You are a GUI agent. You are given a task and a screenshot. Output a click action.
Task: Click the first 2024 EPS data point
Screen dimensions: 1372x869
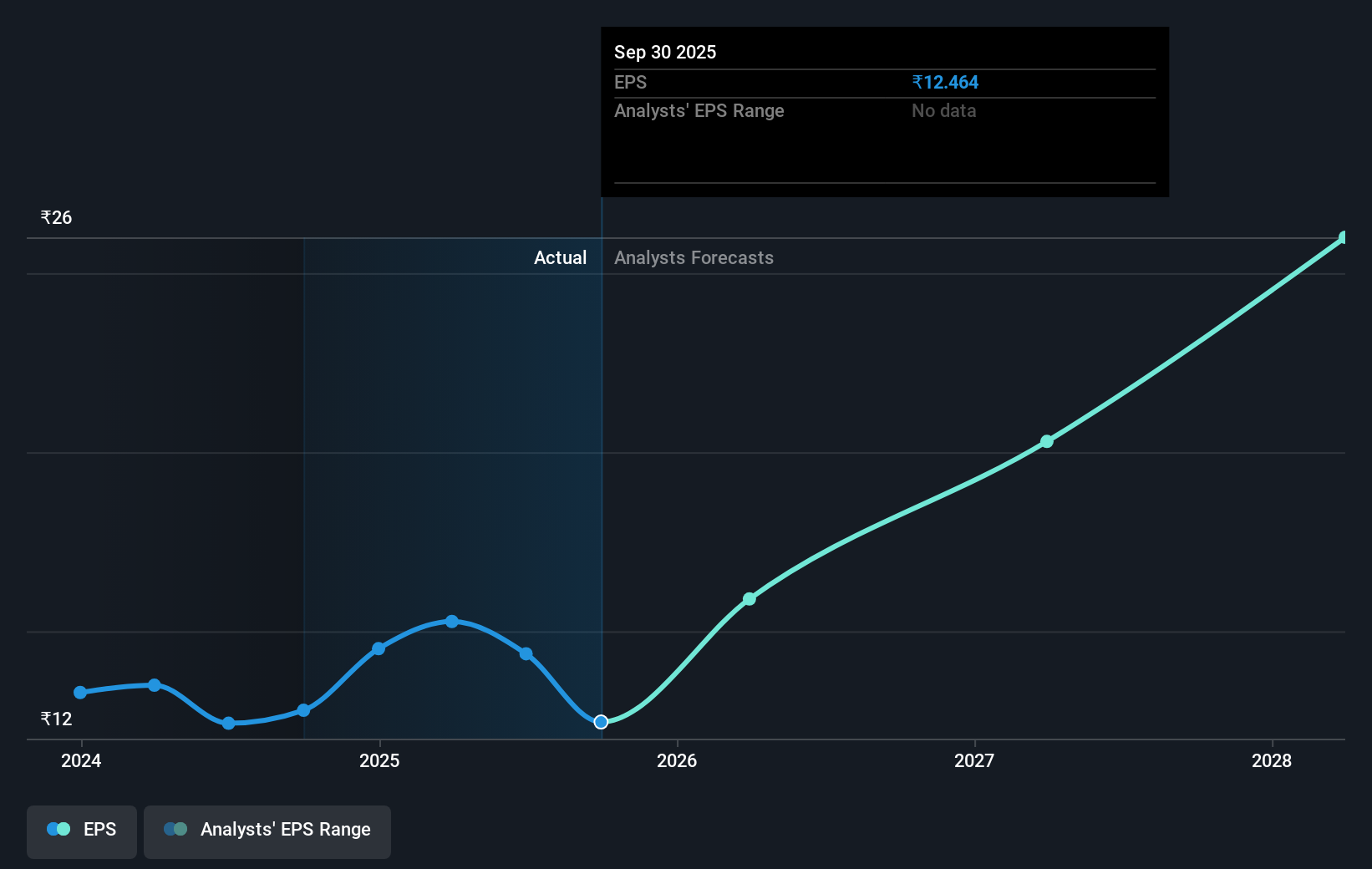79,693
